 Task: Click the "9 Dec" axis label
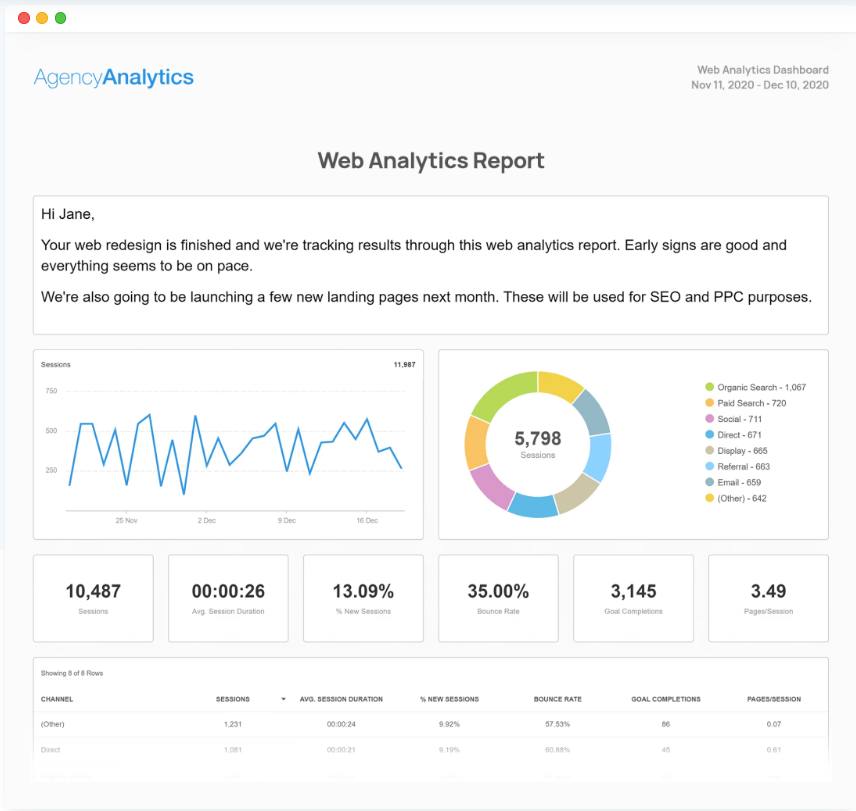[287, 521]
